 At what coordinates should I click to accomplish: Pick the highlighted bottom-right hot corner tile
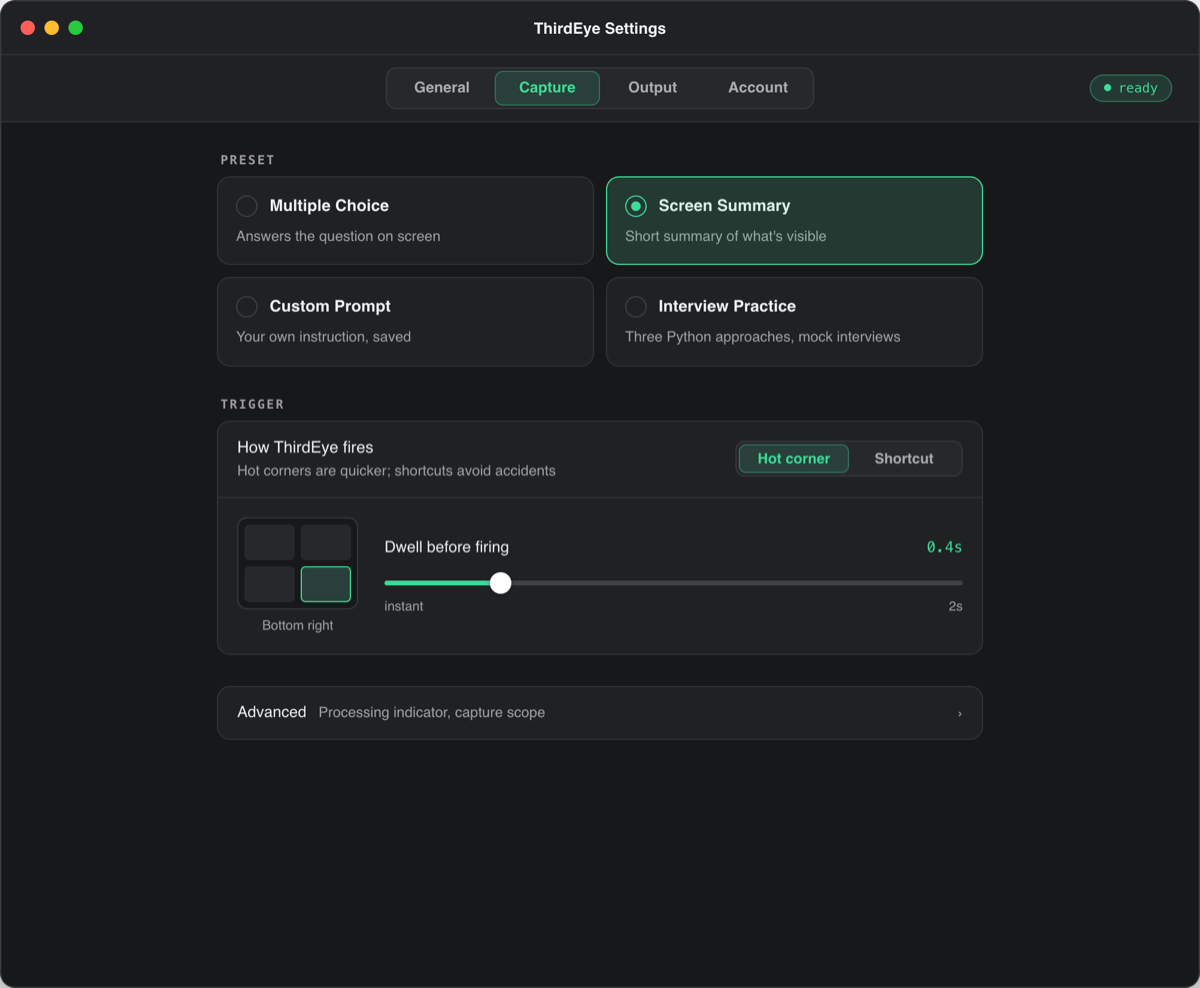coord(326,584)
